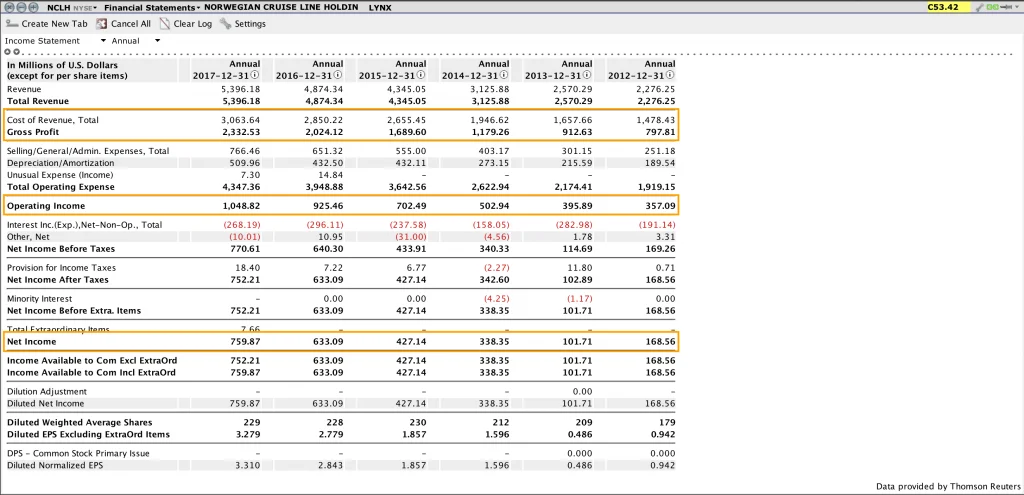The image size is (1024, 495).
Task: Click the 2017 Net Income value 759.87 in highlighted row
Action: (246, 342)
